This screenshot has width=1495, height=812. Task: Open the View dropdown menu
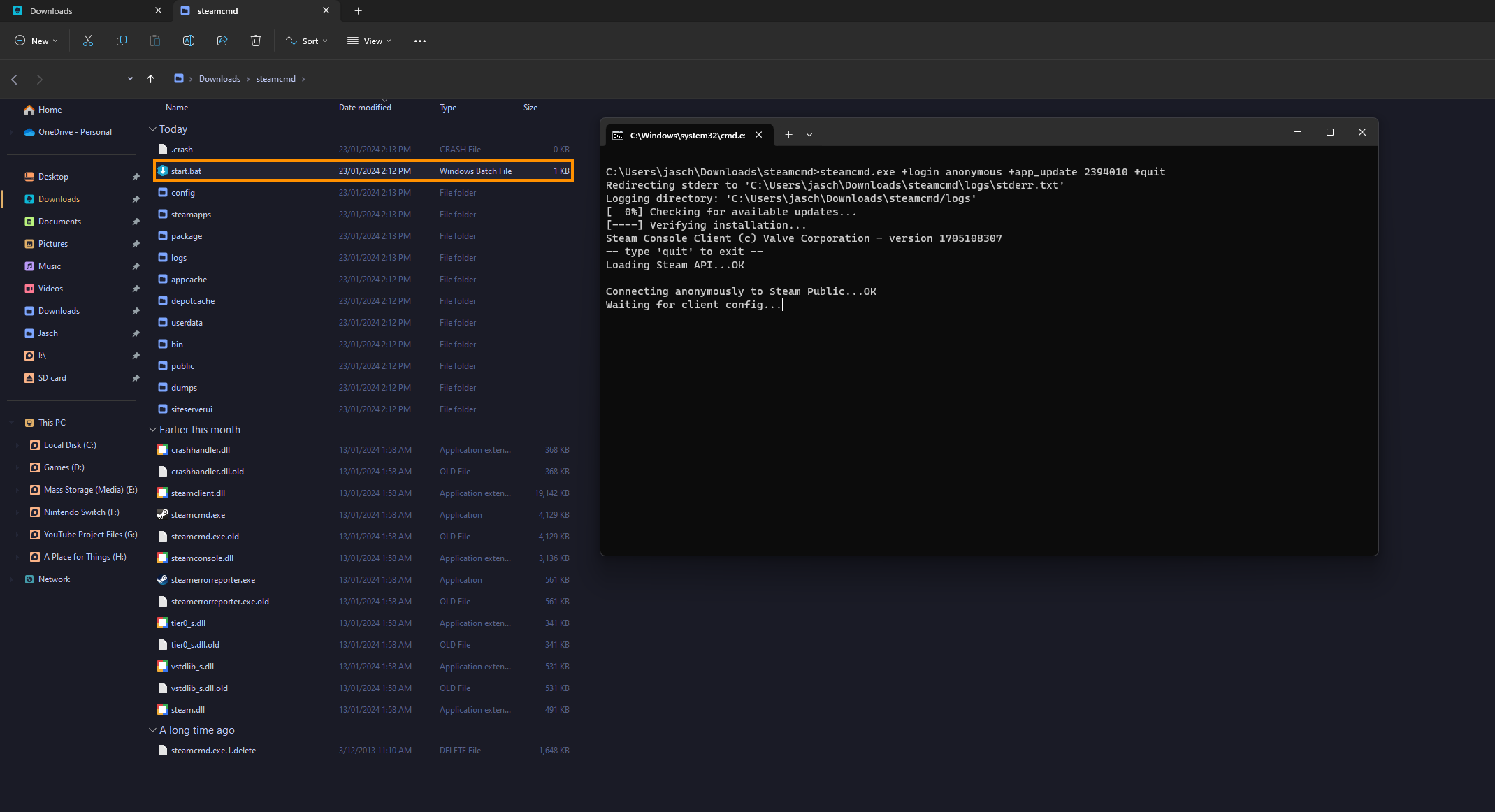(371, 41)
